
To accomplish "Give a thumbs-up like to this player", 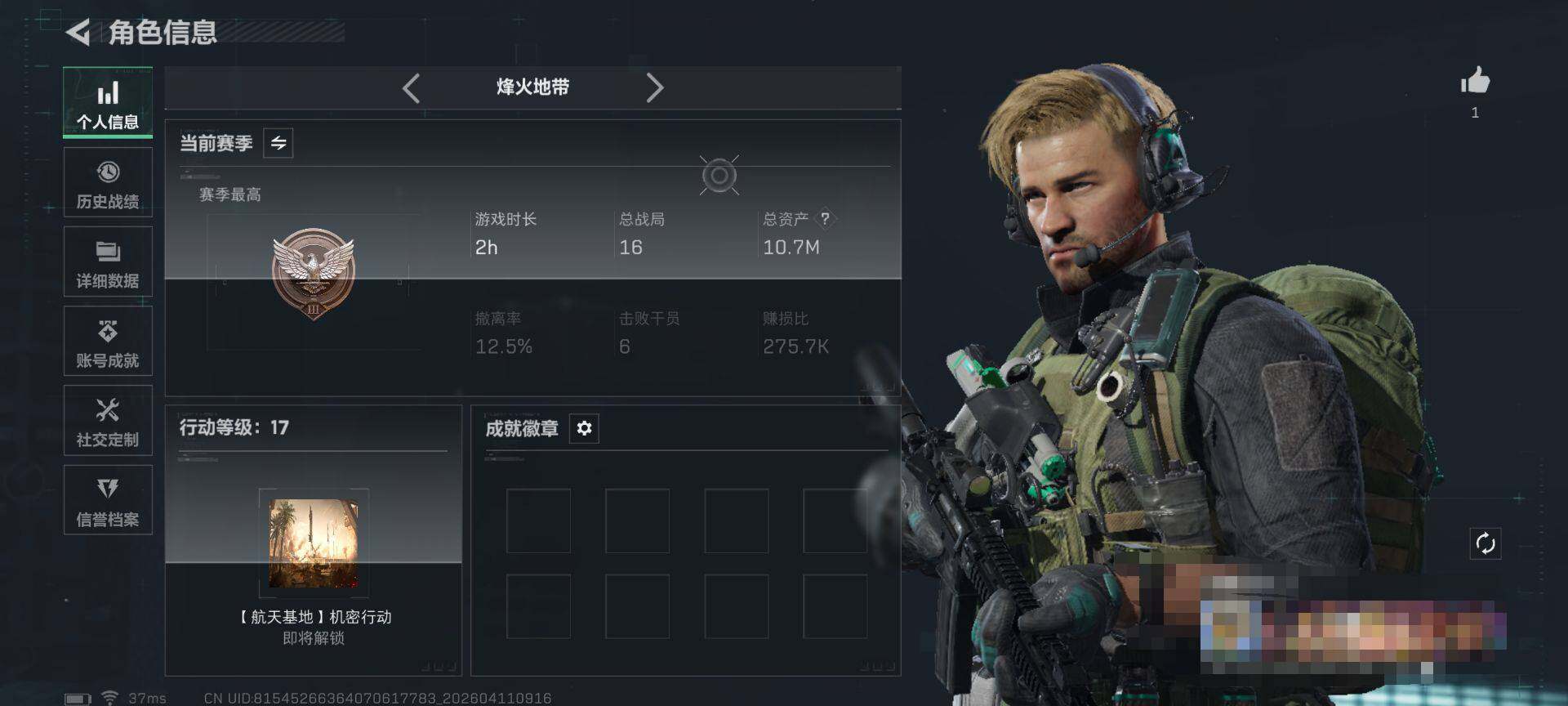I will tap(1475, 81).
